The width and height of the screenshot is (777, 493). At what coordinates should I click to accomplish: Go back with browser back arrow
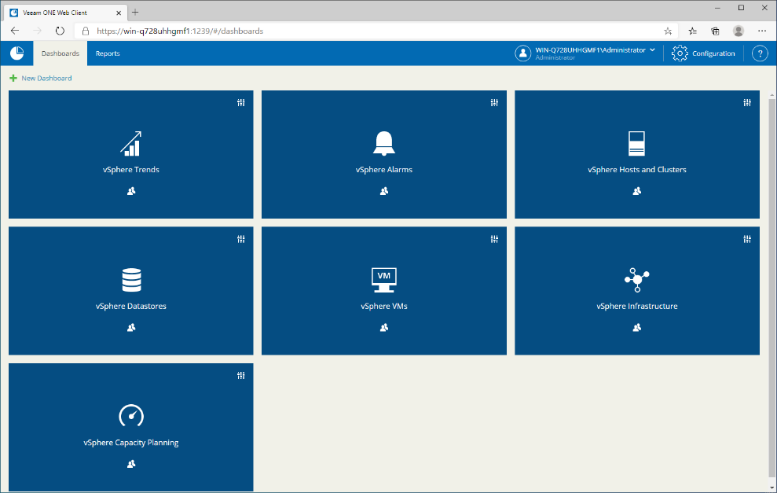pos(15,31)
